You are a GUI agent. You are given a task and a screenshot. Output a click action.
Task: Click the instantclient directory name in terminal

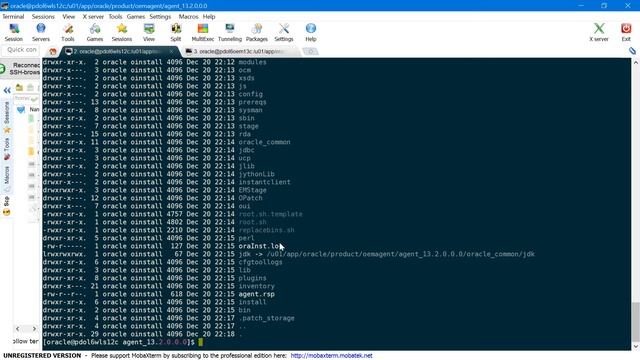[x=264, y=182]
